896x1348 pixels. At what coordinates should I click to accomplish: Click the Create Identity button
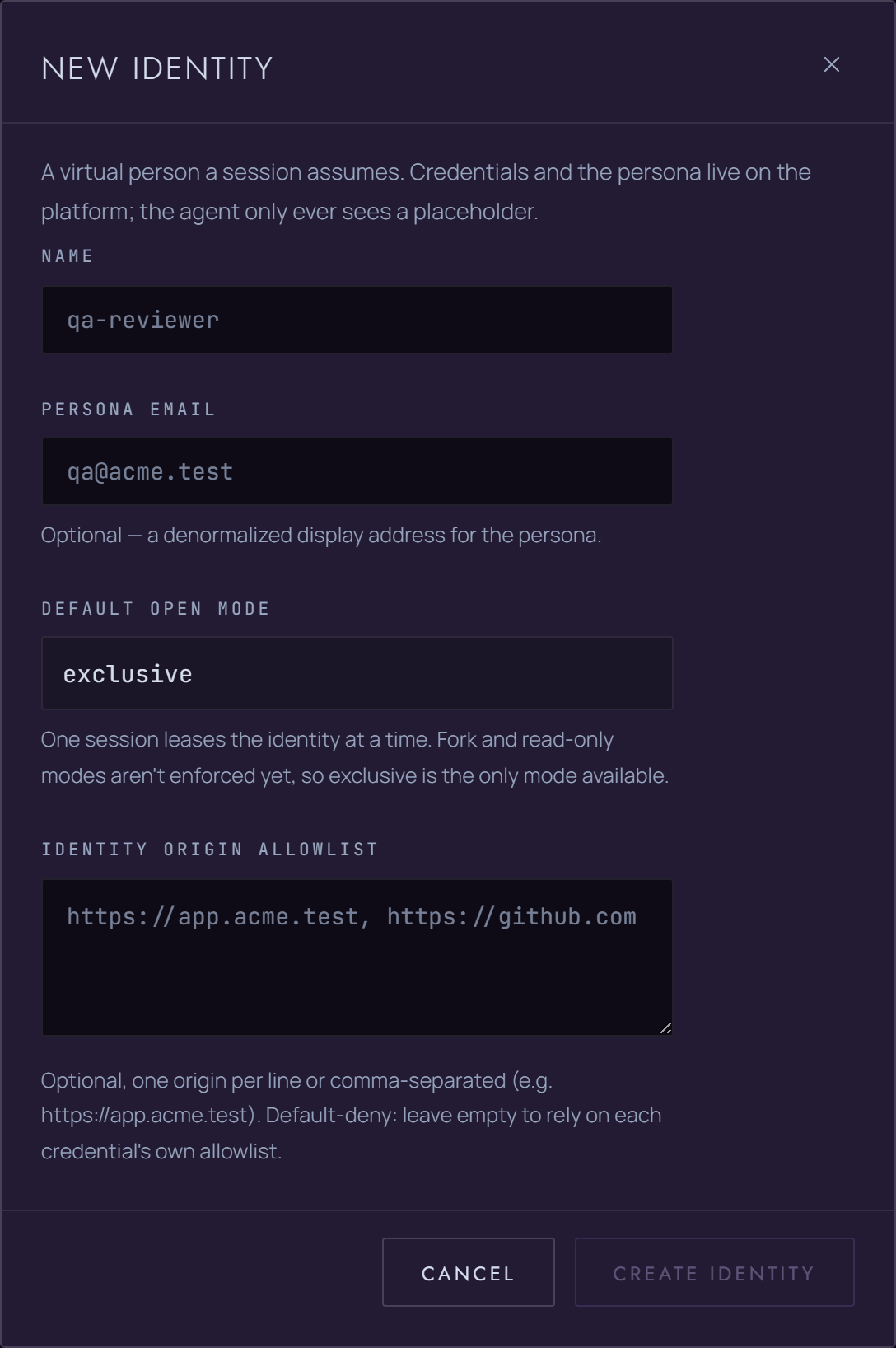tap(715, 1272)
